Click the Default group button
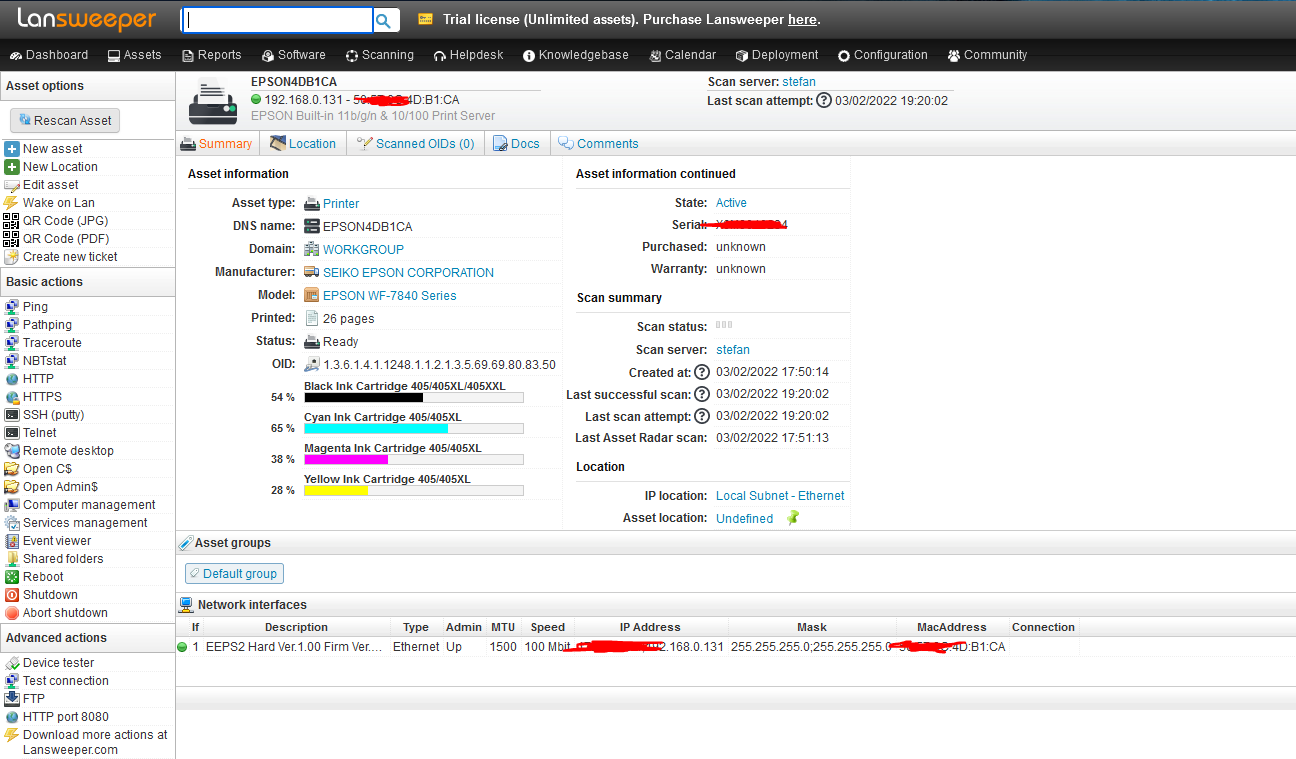Image resolution: width=1296 pixels, height=759 pixels. pyautogui.click(x=234, y=574)
